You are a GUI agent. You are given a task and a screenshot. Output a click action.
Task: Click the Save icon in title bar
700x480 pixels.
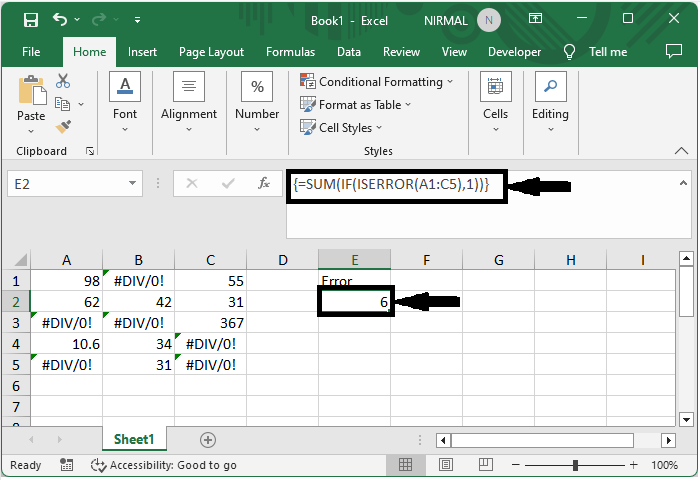click(x=30, y=20)
